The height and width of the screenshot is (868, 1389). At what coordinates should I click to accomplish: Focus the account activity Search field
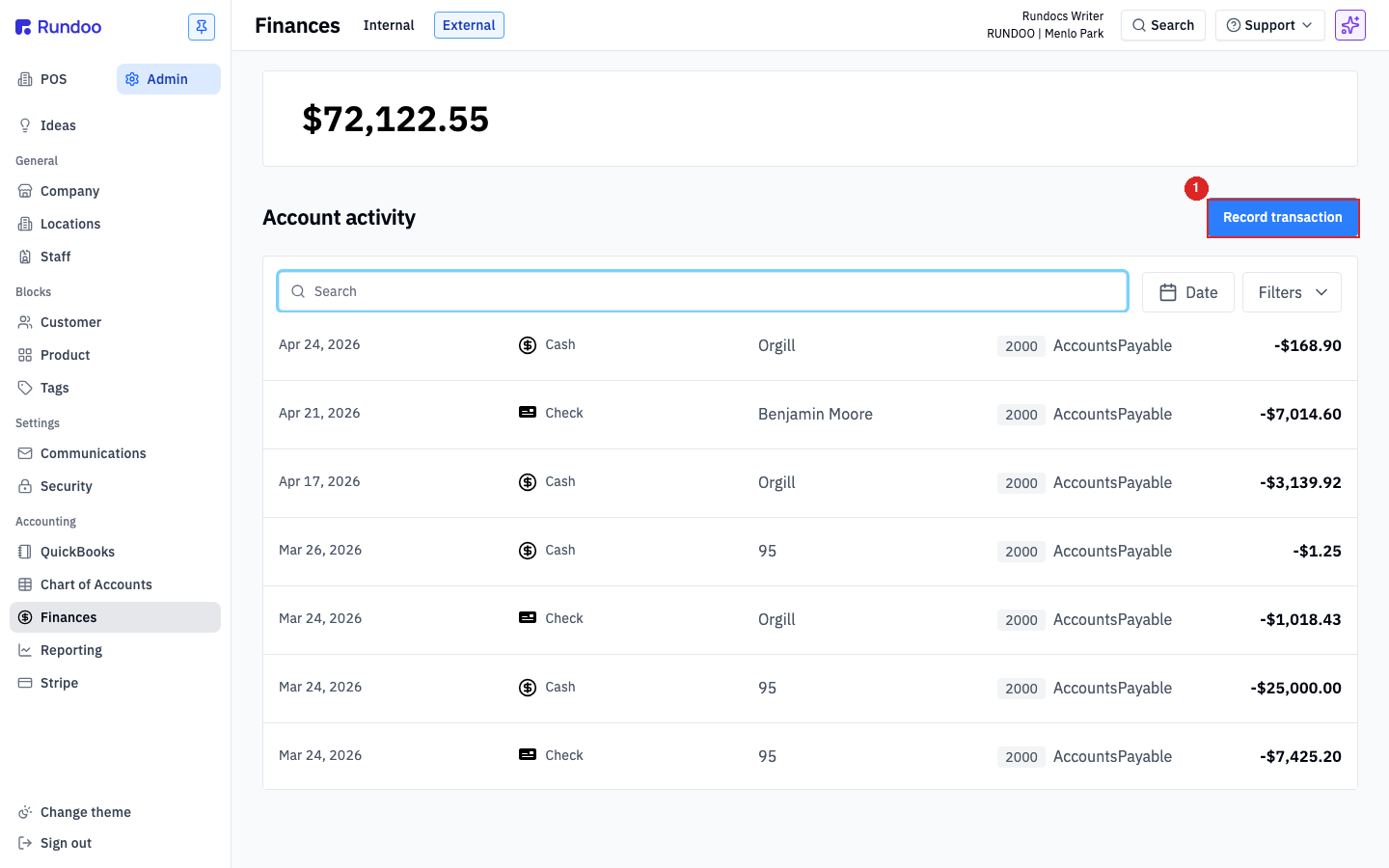pos(703,291)
